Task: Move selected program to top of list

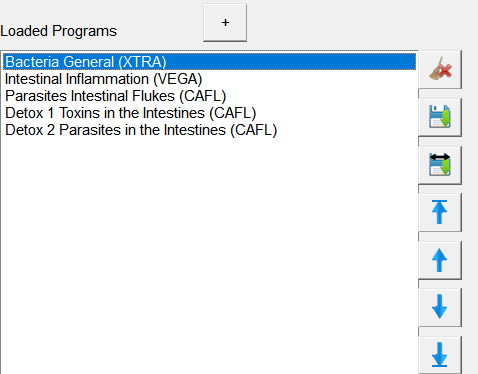Action: (x=440, y=212)
